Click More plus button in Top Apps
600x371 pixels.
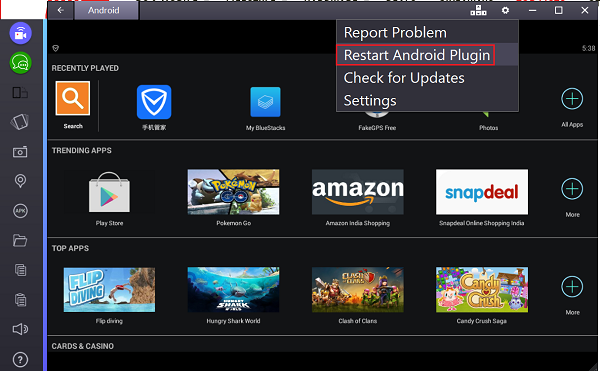(x=572, y=287)
